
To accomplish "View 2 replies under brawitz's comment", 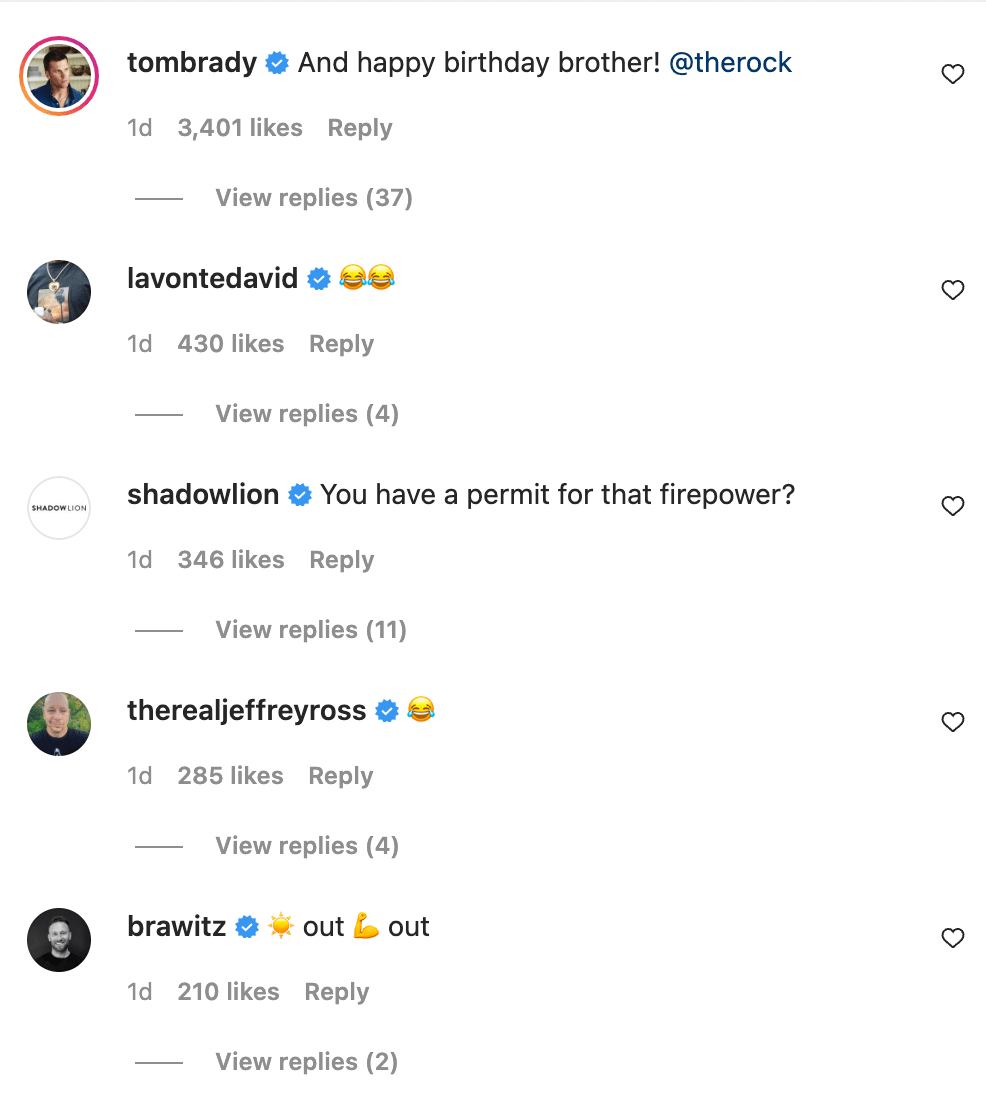I will pos(306,1062).
